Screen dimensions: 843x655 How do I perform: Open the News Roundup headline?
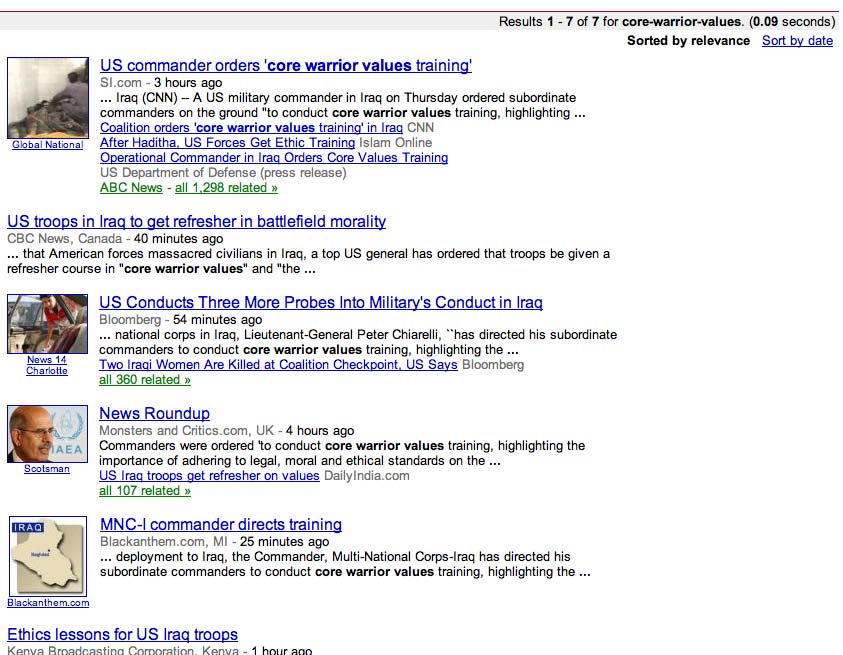154,414
